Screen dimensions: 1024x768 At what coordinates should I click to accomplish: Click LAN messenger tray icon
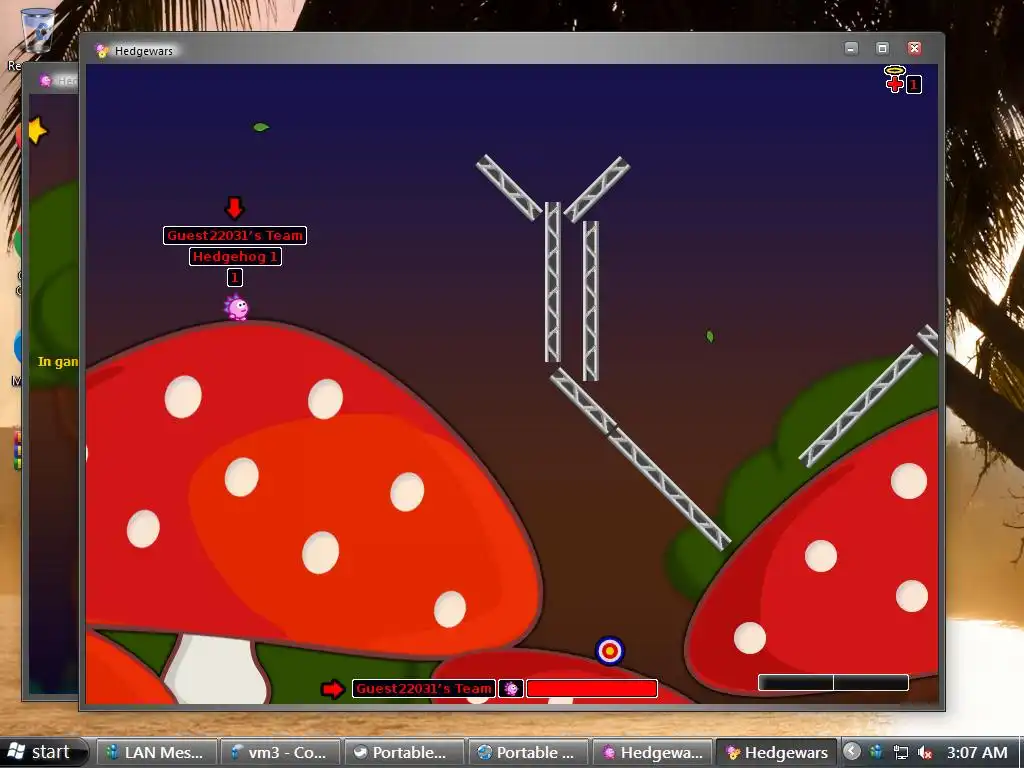876,752
